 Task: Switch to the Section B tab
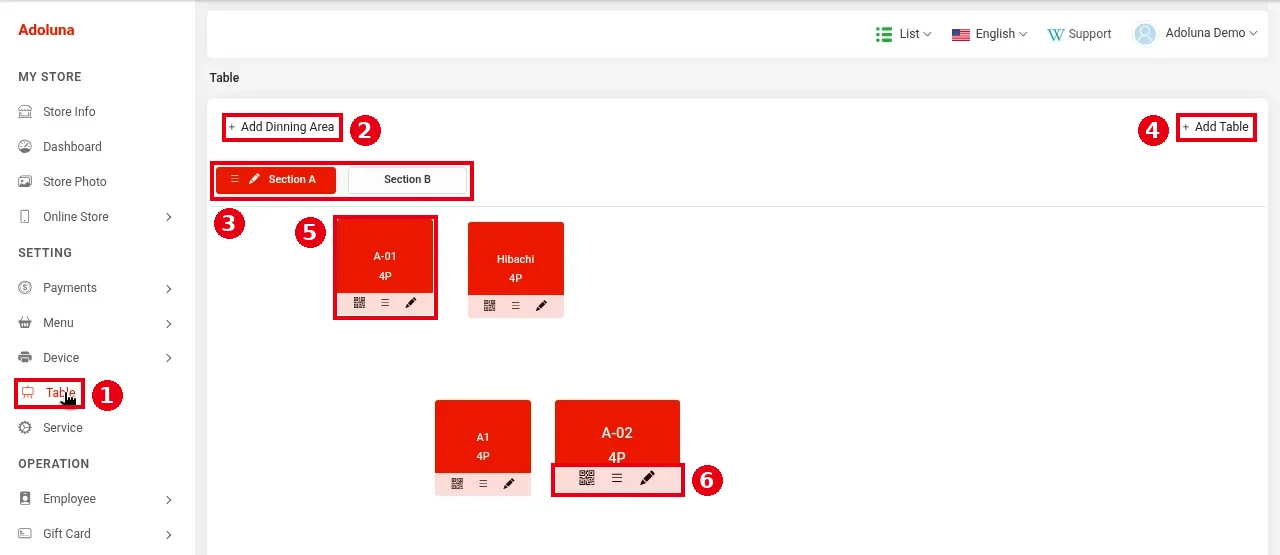click(x=407, y=180)
